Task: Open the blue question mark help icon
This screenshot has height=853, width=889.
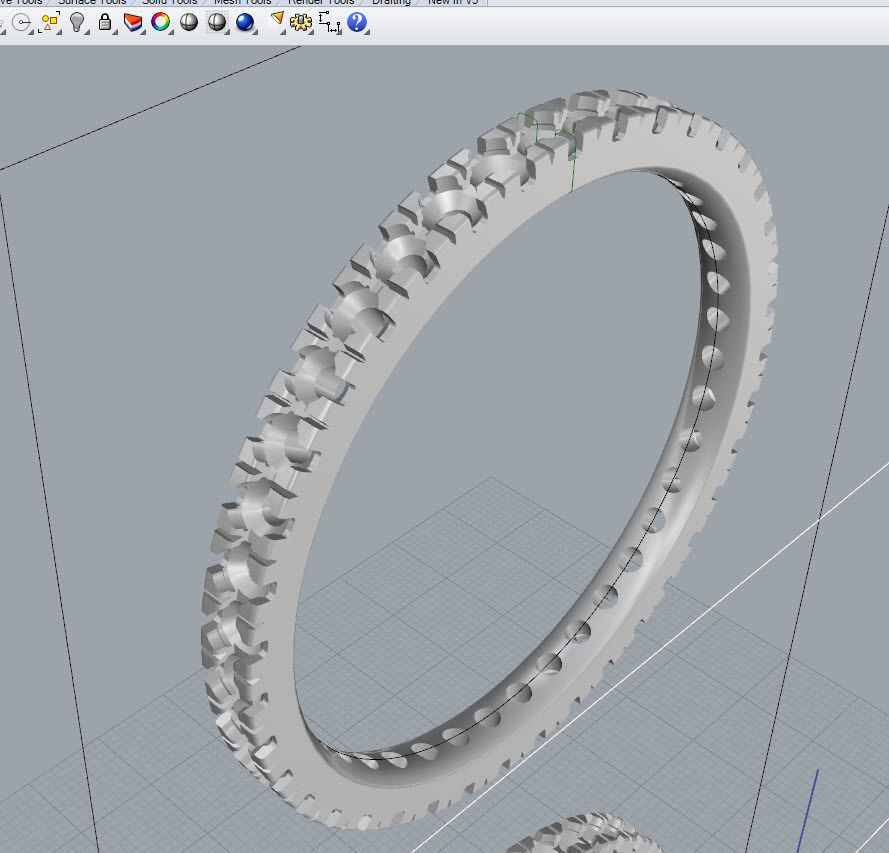Action: click(357, 22)
